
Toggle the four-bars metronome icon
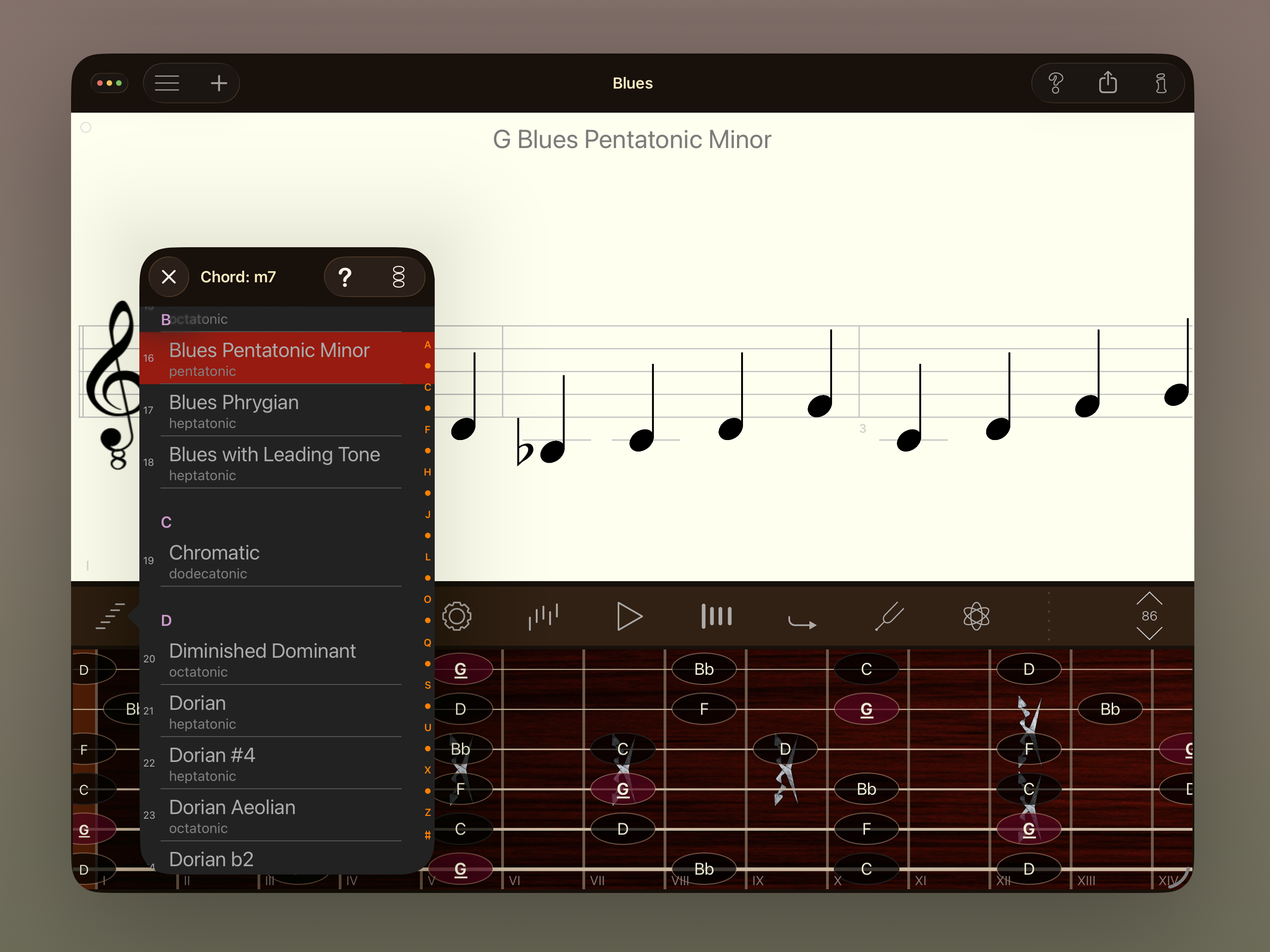[716, 617]
